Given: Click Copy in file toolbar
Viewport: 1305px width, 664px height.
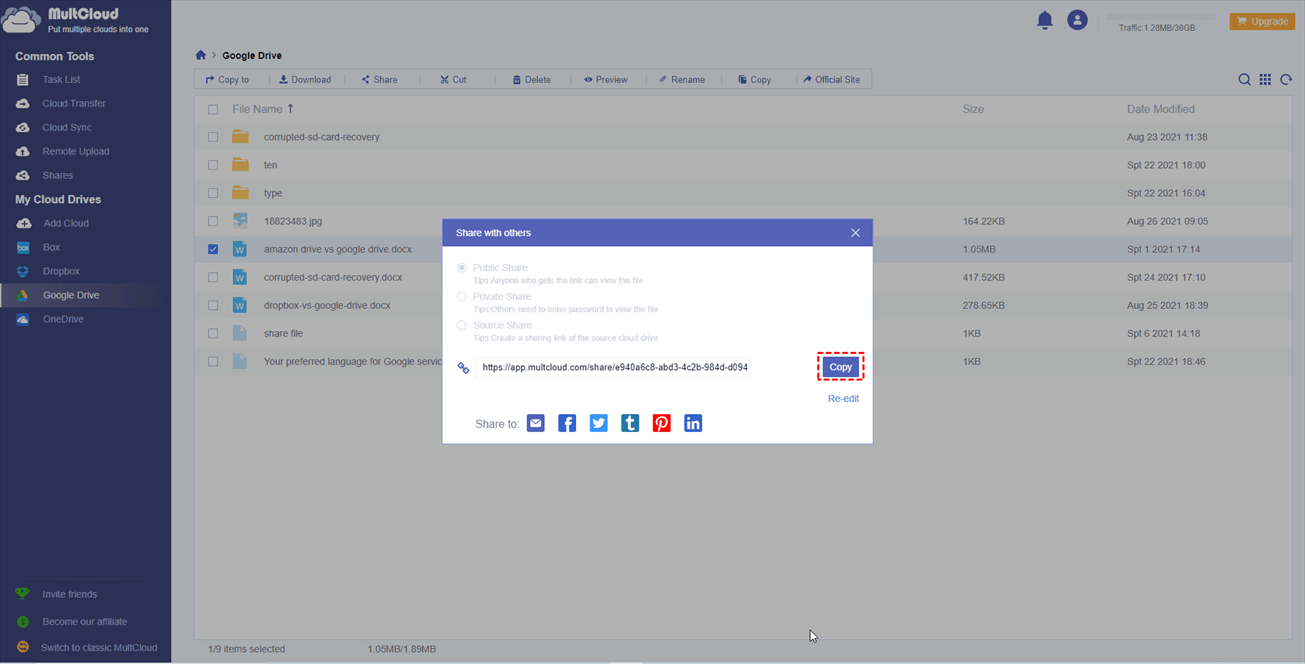Looking at the screenshot, I should tap(754, 79).
